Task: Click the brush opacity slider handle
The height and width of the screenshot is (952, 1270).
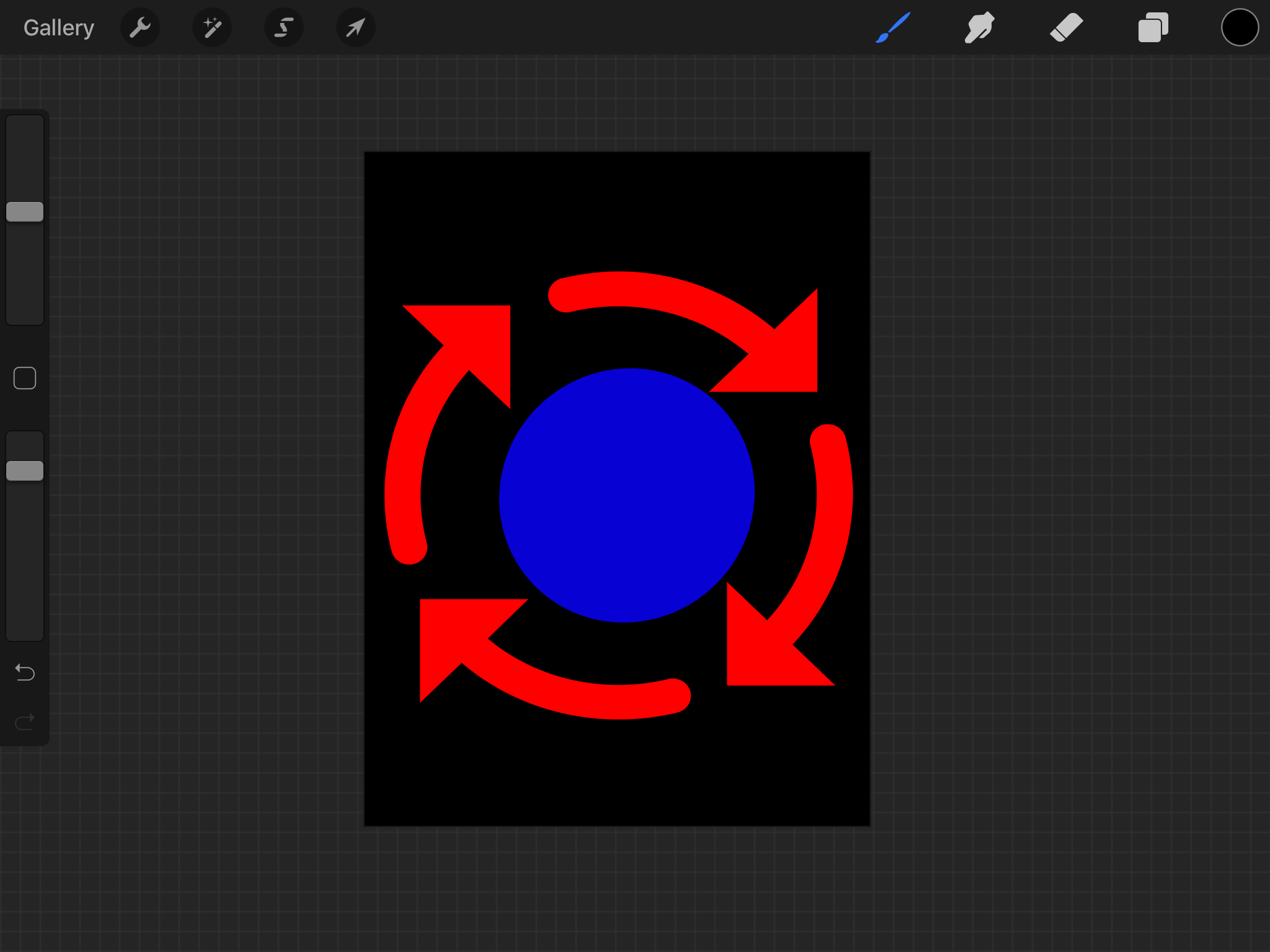Action: pyautogui.click(x=25, y=471)
